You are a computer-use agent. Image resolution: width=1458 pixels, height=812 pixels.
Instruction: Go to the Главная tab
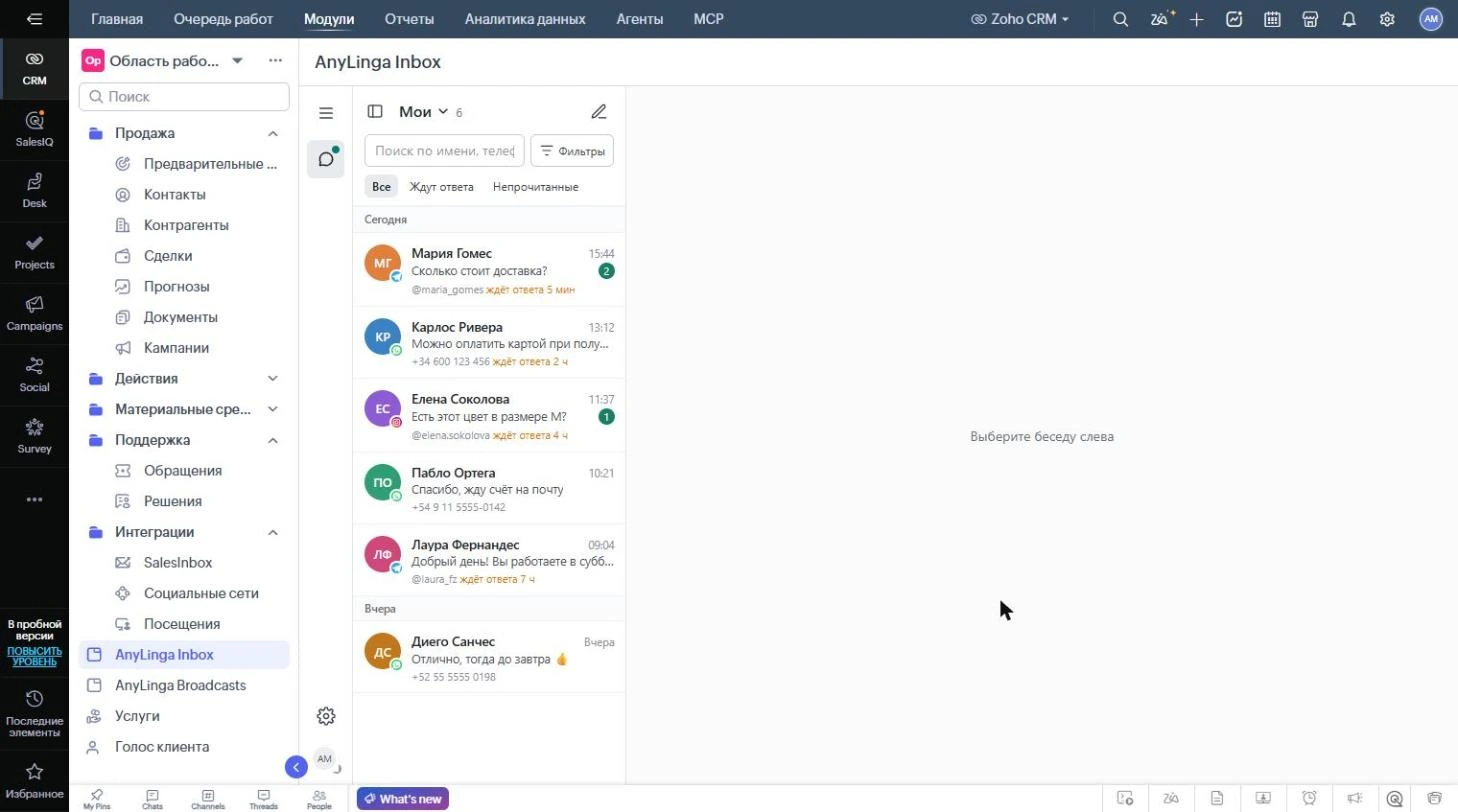(x=117, y=19)
